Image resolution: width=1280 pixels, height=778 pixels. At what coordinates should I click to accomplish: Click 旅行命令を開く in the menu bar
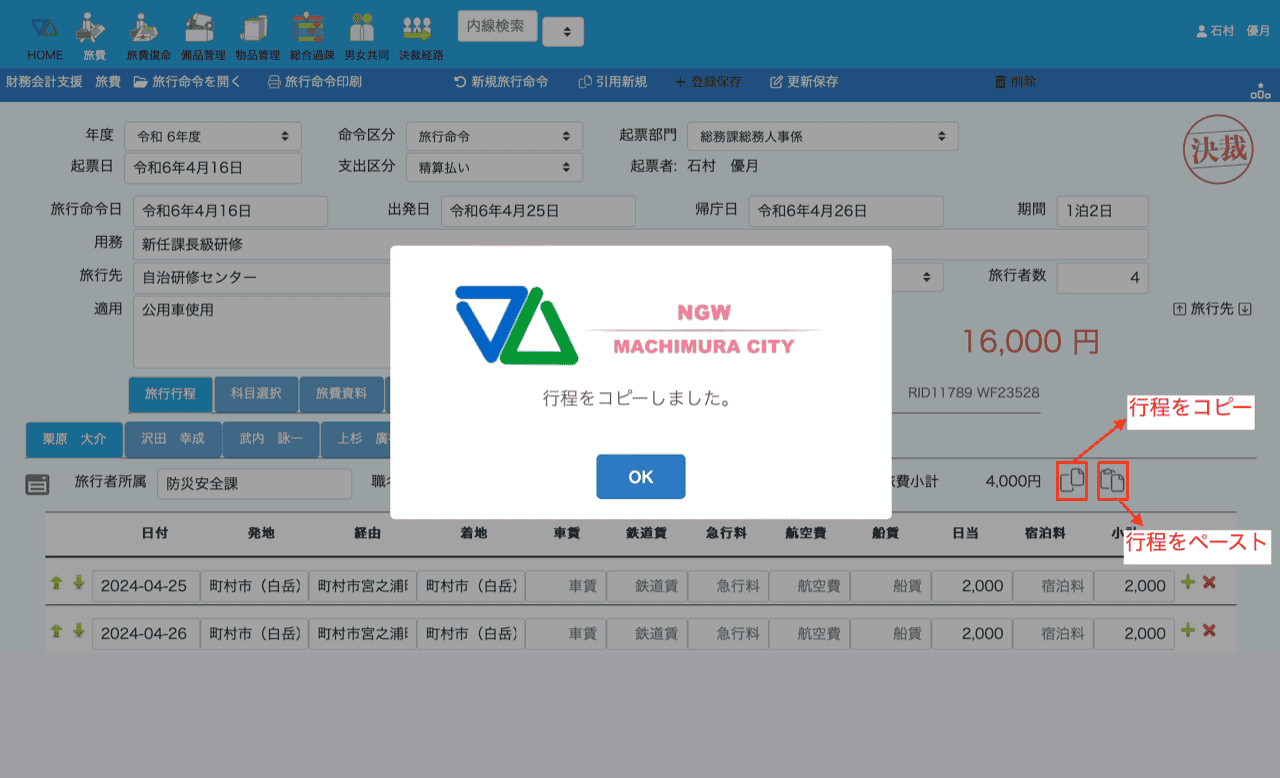point(187,82)
